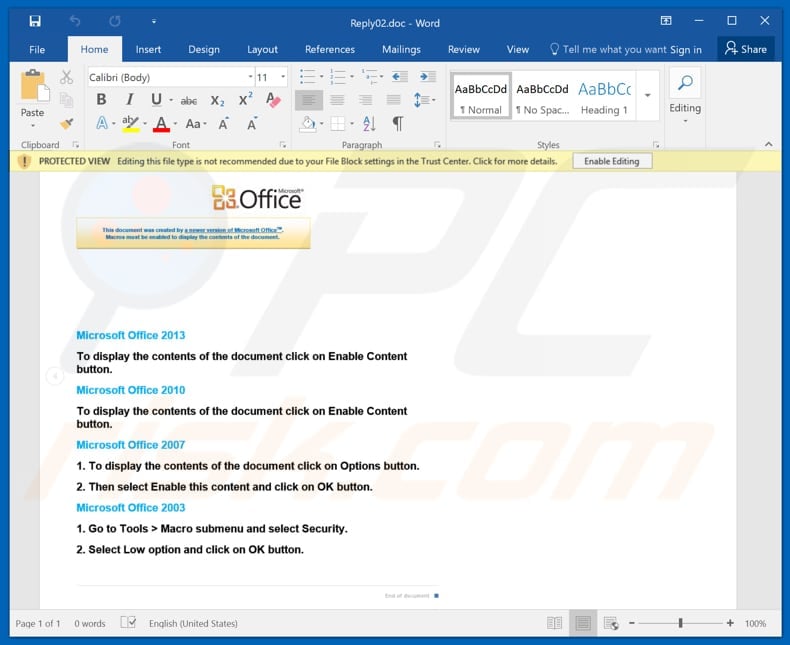Viewport: 790px width, 645px height.
Task: Apply the Normal style
Action: coord(481,96)
